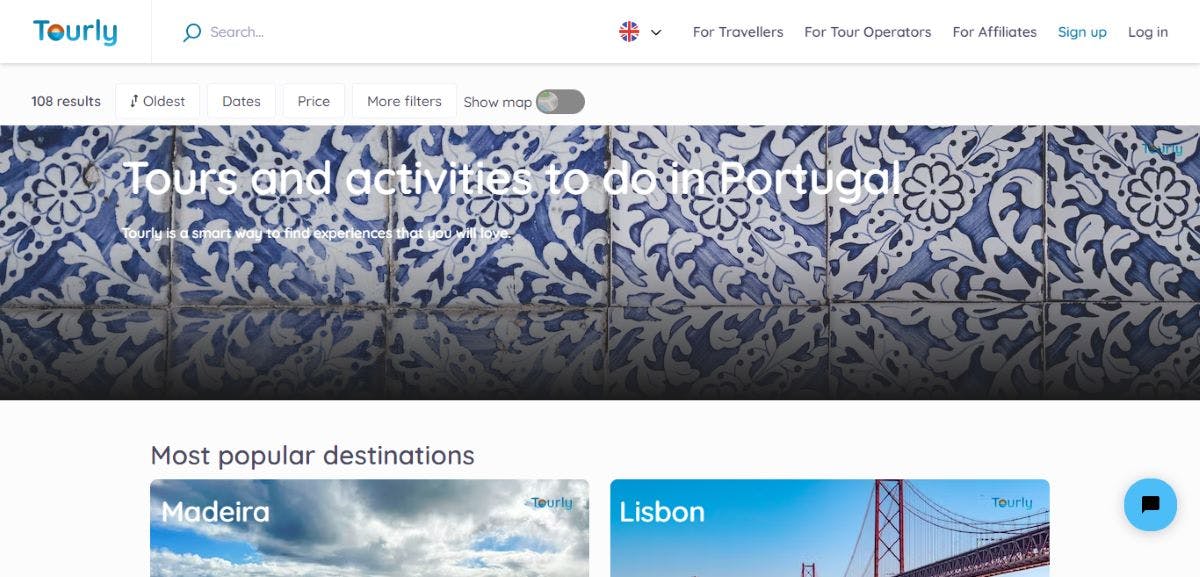Click the UK flag language icon

(x=629, y=32)
